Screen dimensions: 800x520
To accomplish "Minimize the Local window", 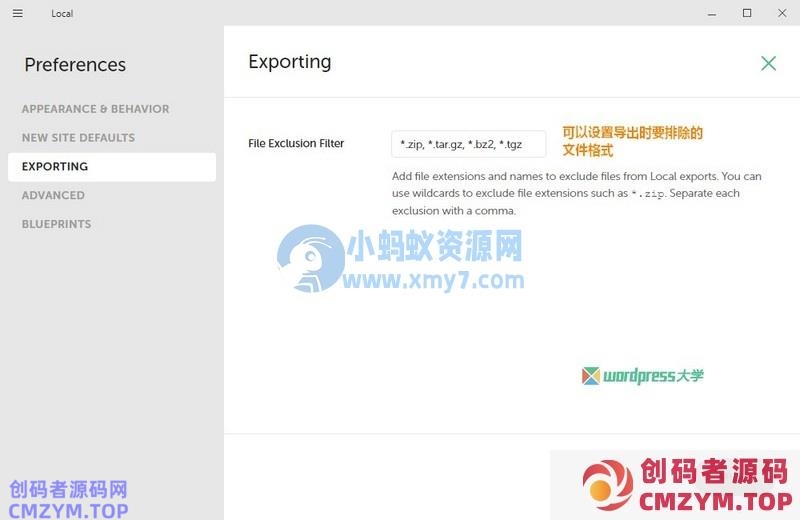I will pyautogui.click(x=711, y=13).
